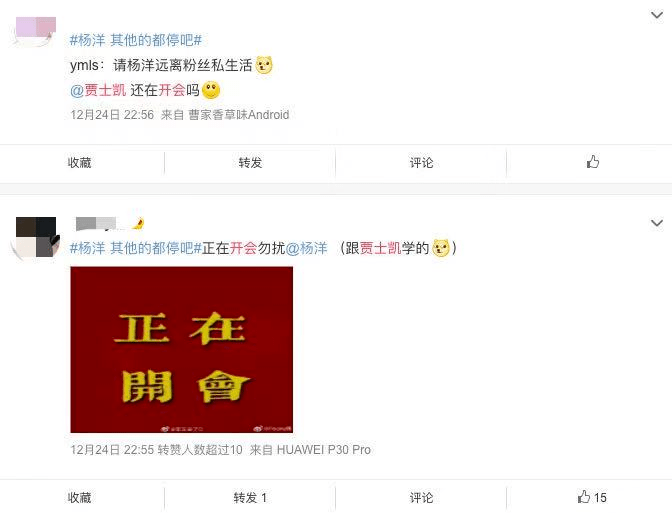Viewport: 672px width, 513px height.
Task: Like the first post with thumbs-up icon
Action: 593,162
